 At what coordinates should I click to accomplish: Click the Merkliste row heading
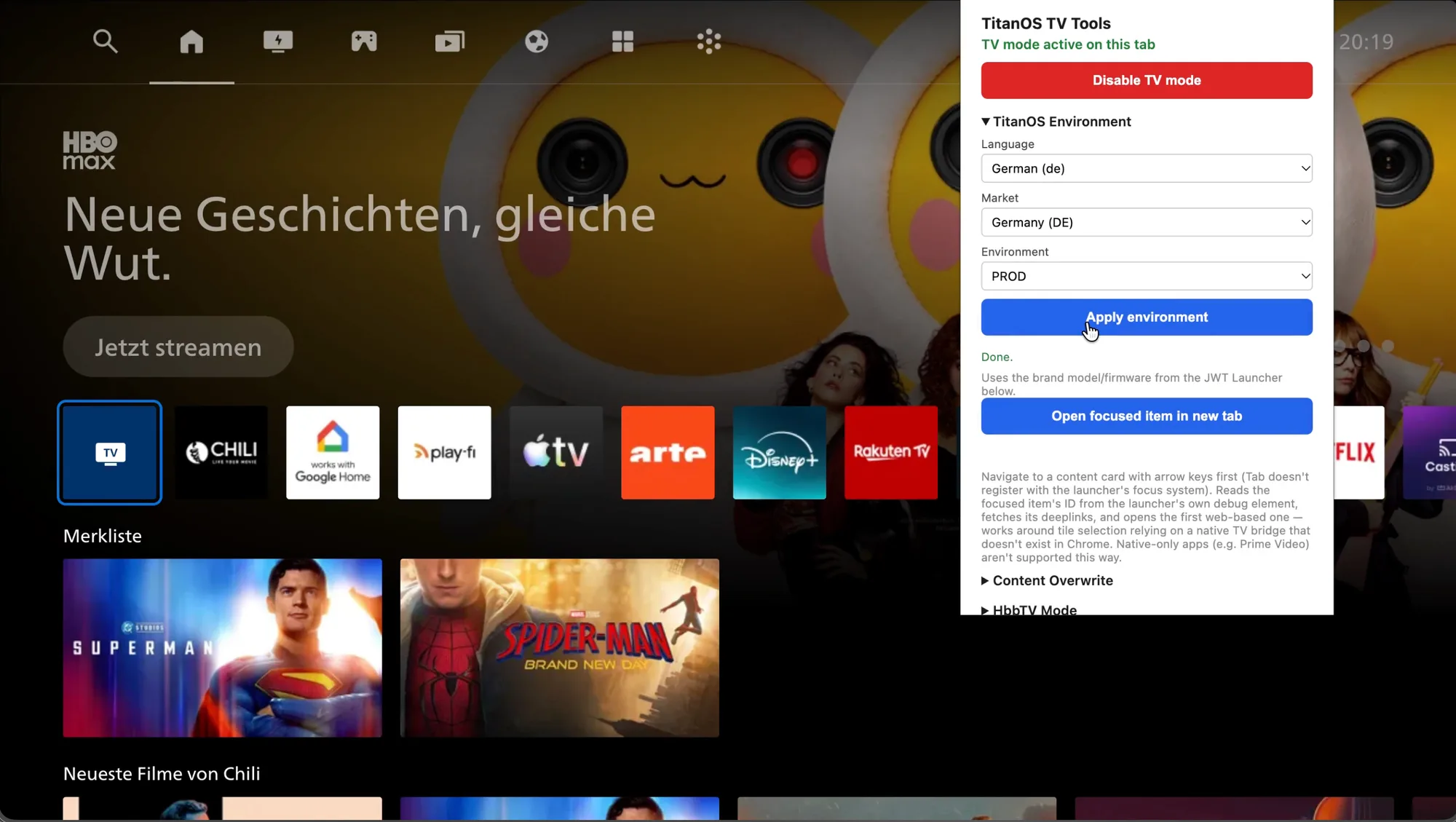[x=103, y=536]
